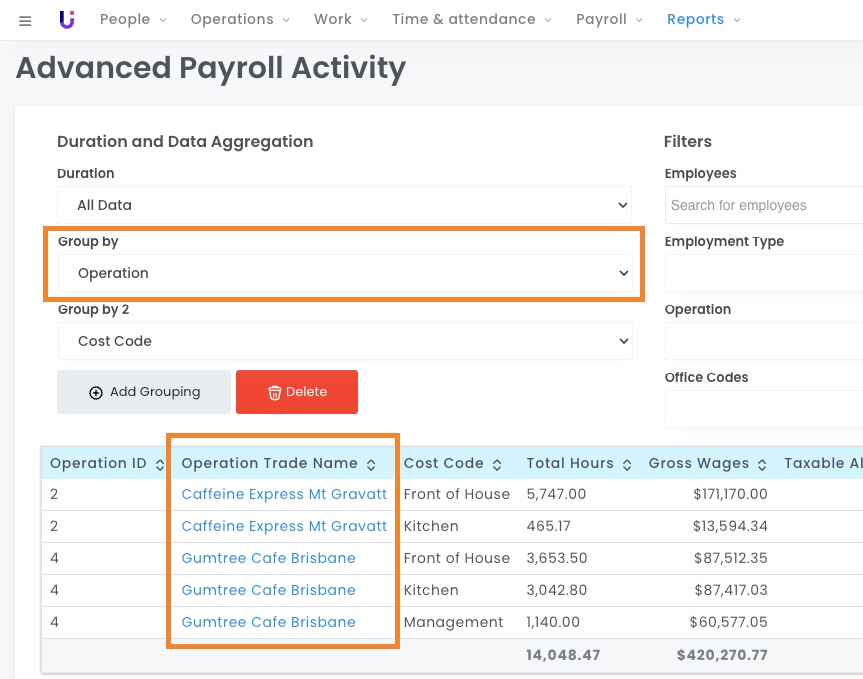Click the purple U logo icon
The height and width of the screenshot is (679, 863).
coord(67,19)
